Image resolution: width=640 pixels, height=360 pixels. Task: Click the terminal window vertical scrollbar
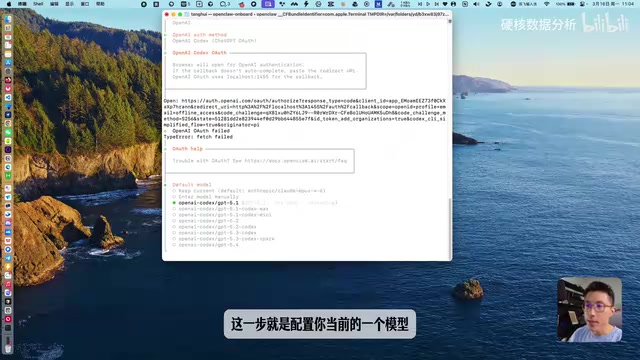450,229
